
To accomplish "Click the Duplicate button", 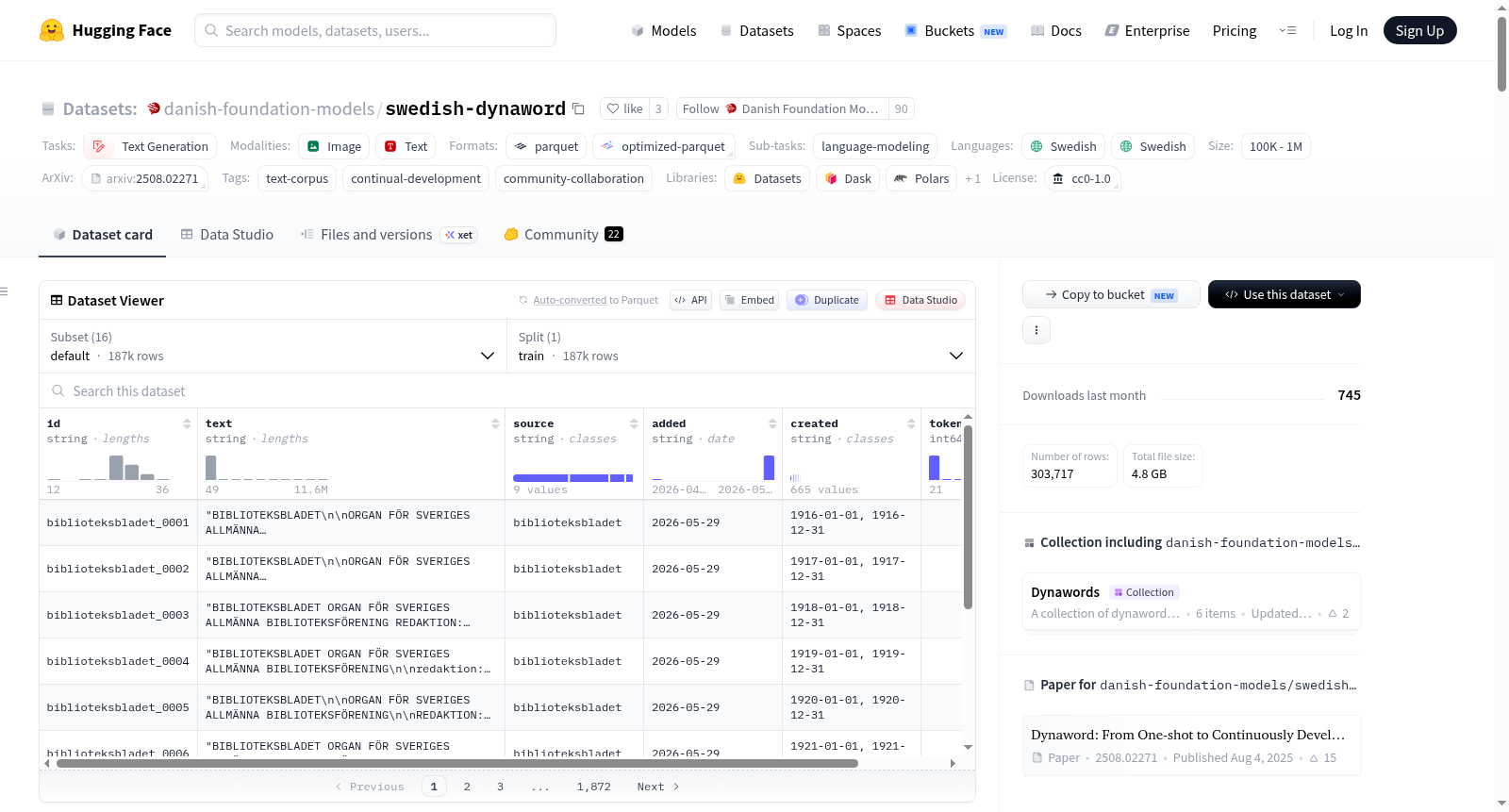I will coord(827,300).
